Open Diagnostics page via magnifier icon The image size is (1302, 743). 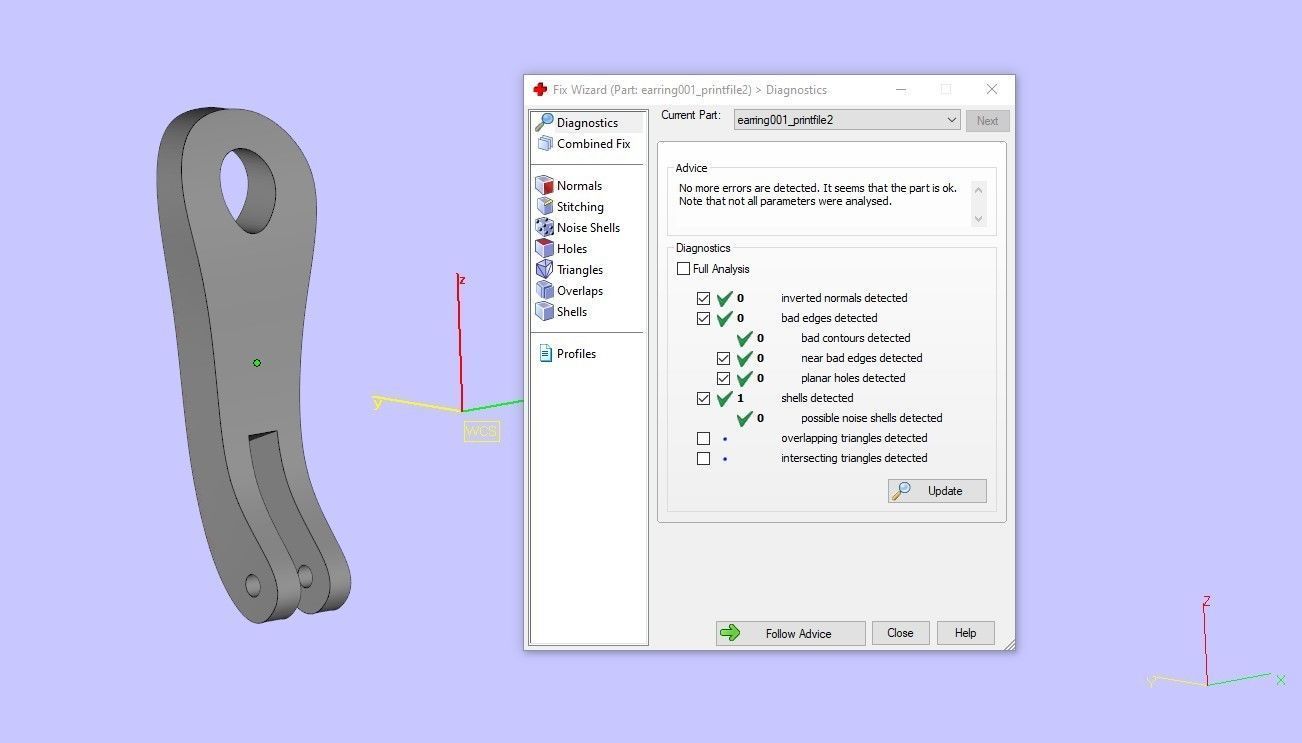(544, 122)
